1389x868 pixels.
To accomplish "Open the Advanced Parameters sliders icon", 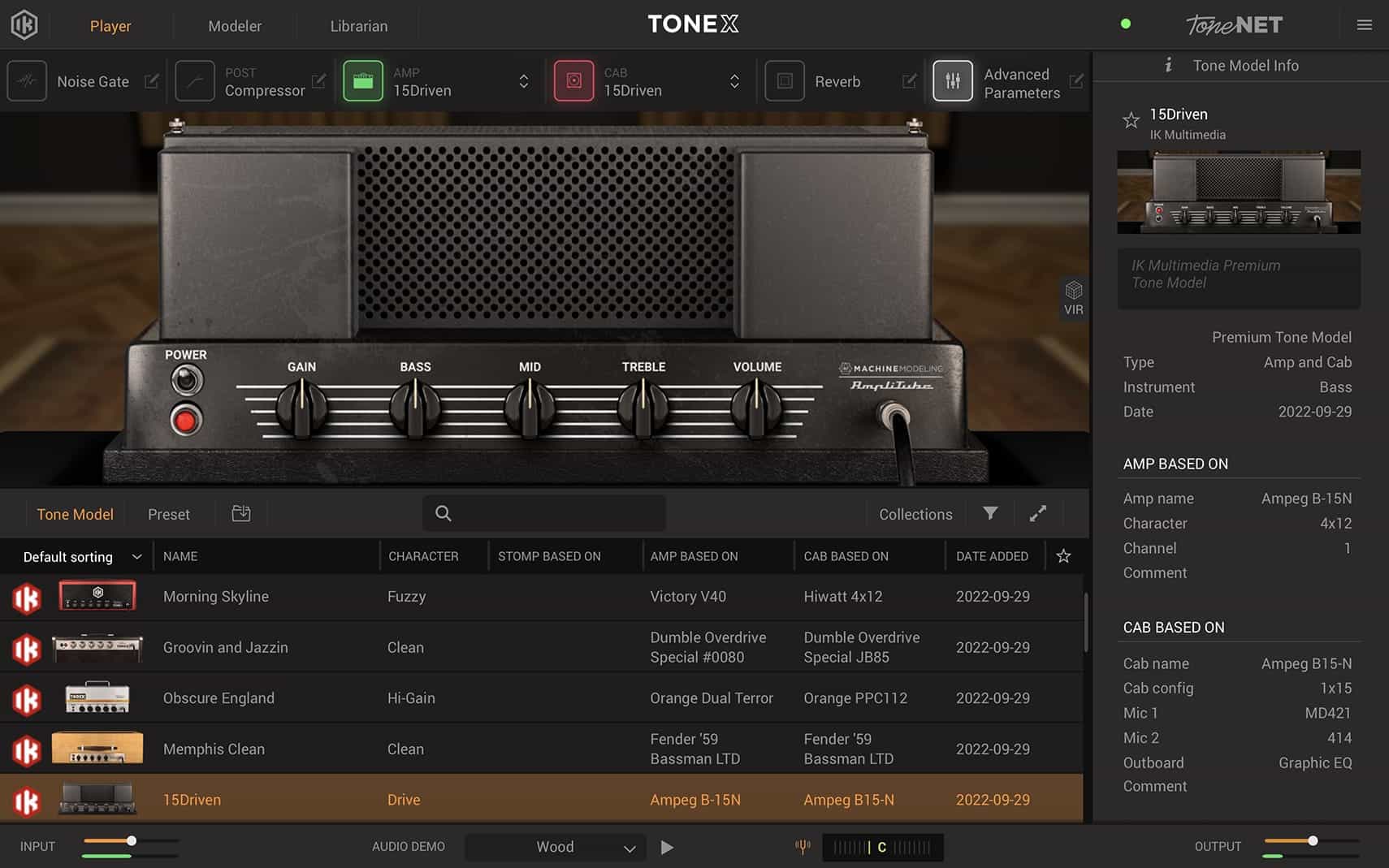I will pyautogui.click(x=953, y=81).
